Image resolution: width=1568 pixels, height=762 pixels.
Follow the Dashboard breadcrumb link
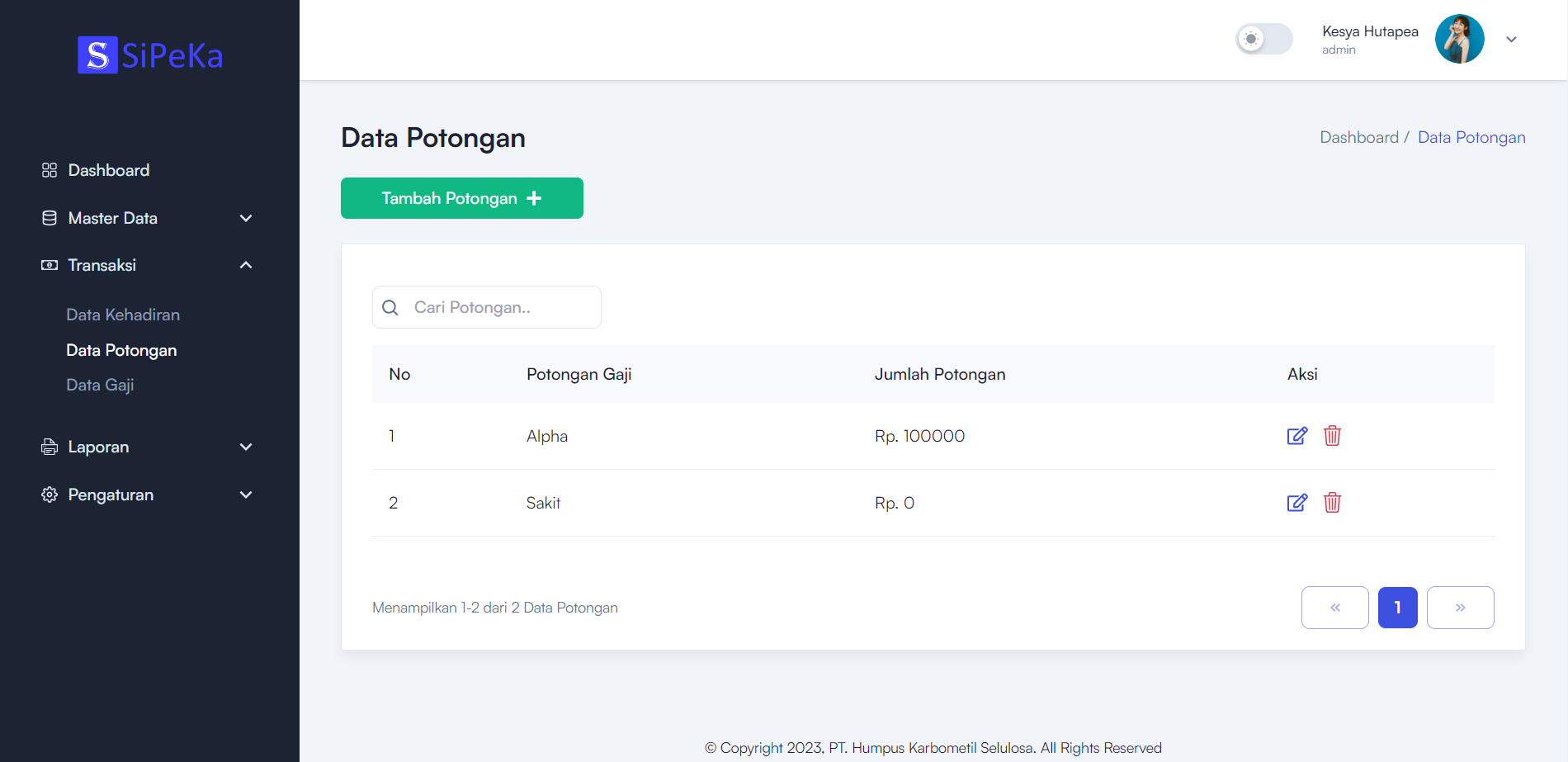click(1359, 137)
